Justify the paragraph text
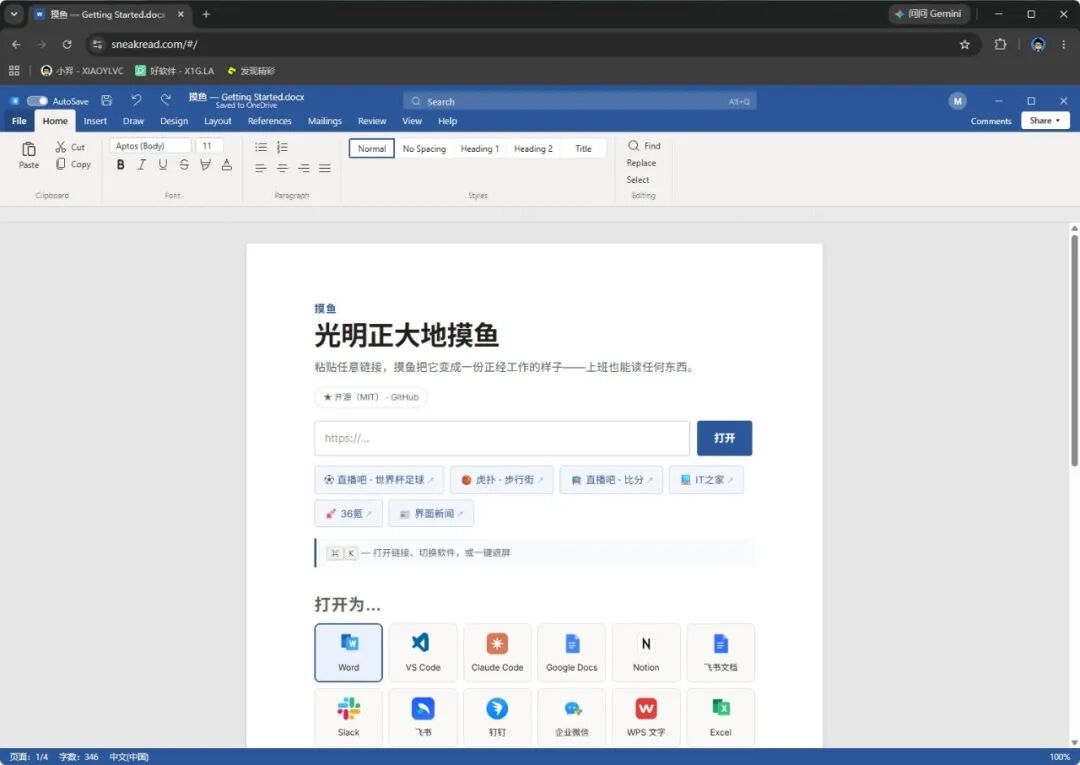 [x=325, y=168]
